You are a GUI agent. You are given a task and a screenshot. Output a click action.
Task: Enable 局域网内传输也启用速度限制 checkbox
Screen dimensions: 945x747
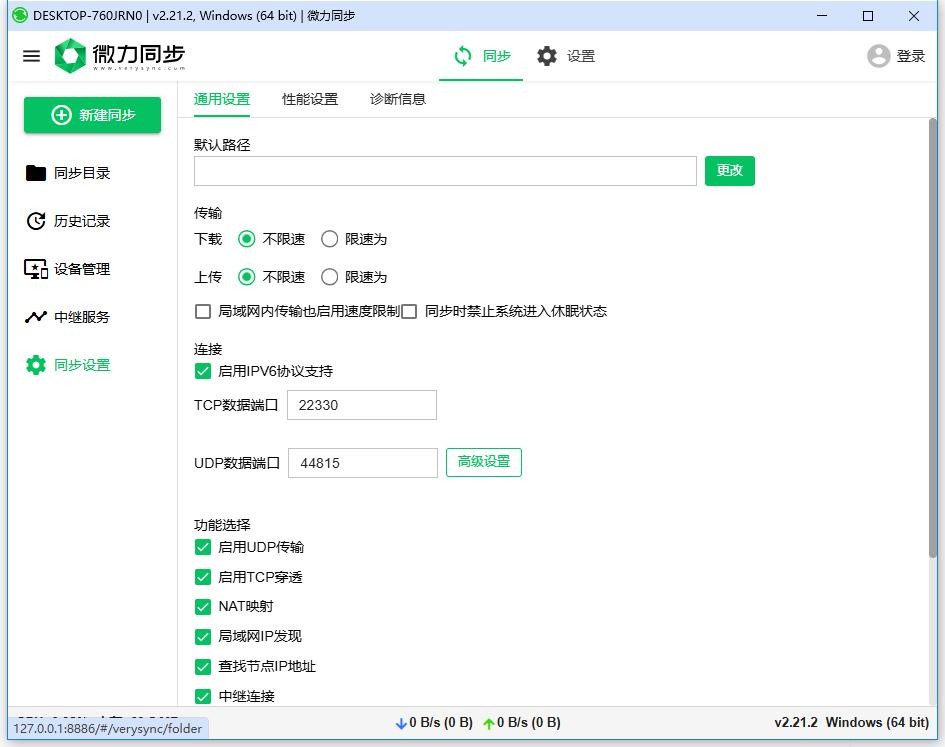click(203, 311)
